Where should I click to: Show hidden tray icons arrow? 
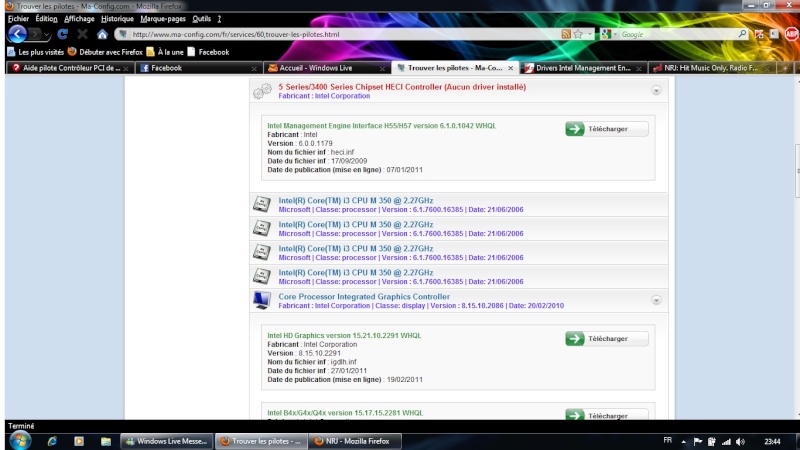[683, 442]
